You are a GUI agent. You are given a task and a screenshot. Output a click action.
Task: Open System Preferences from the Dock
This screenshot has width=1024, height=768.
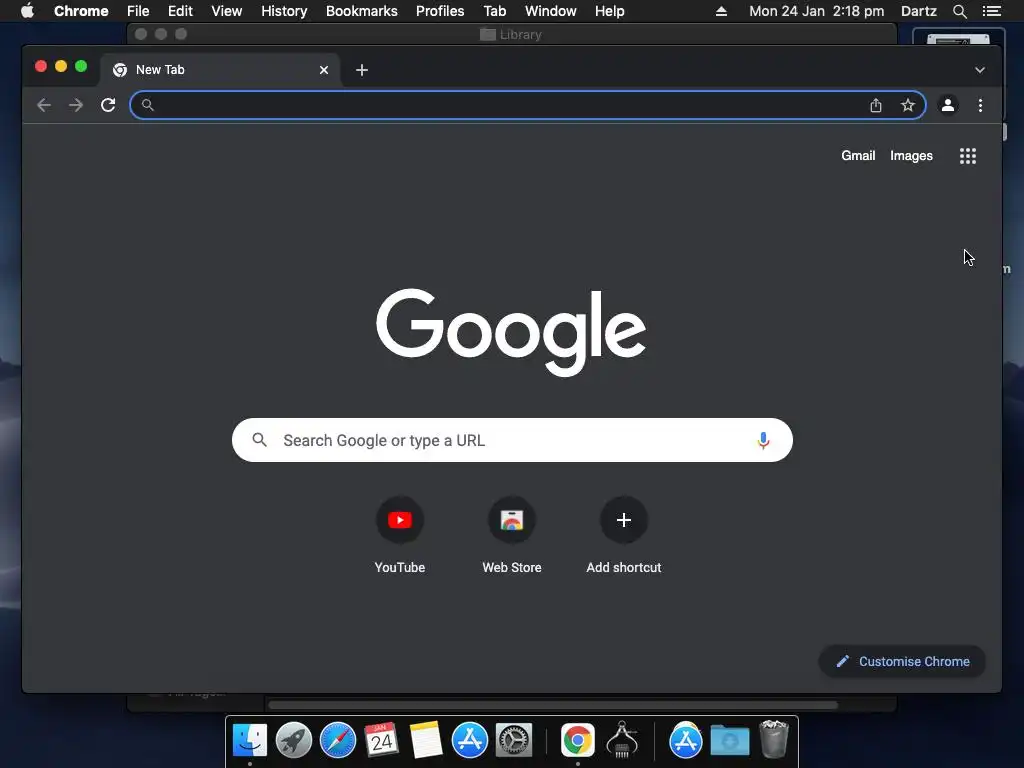coord(514,741)
